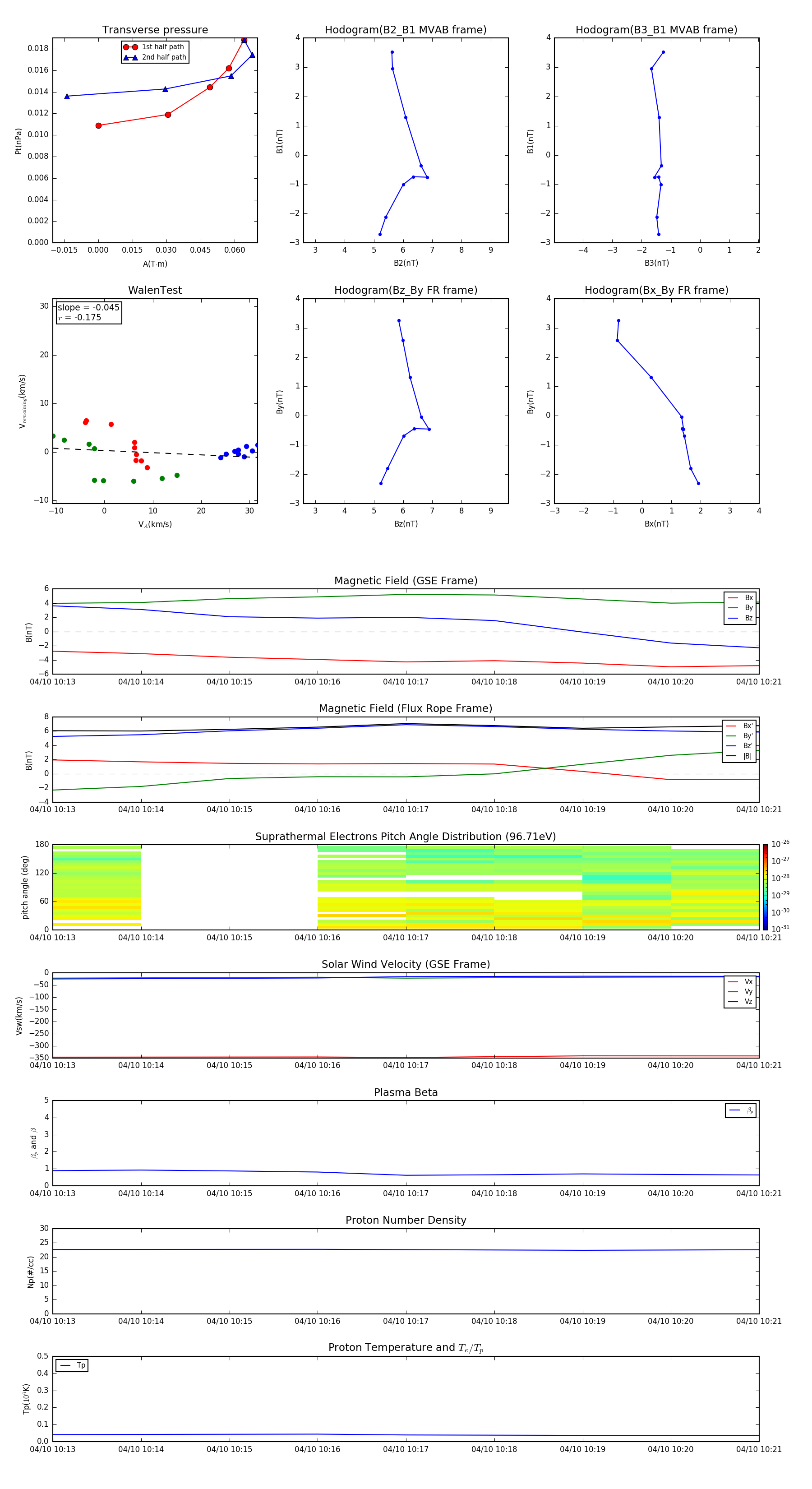Click the 'Vsw(km/s)' axis label
The width and height of the screenshot is (812, 1489).
point(18,1016)
